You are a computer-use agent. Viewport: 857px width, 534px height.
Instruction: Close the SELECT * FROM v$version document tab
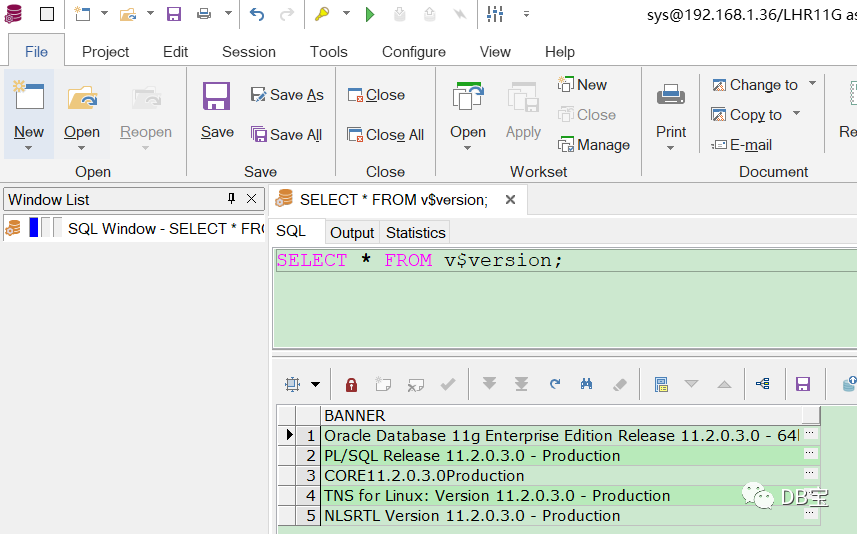[510, 199]
